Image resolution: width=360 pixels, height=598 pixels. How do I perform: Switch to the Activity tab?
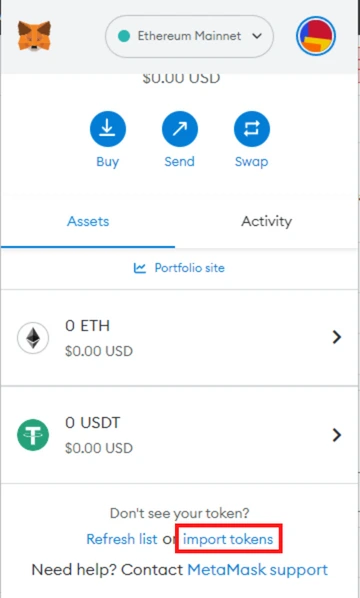(x=267, y=221)
